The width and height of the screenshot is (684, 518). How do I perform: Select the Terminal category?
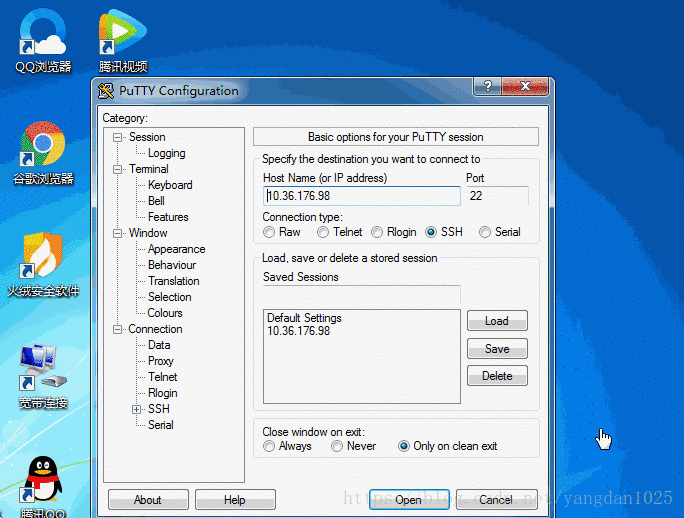coord(149,169)
